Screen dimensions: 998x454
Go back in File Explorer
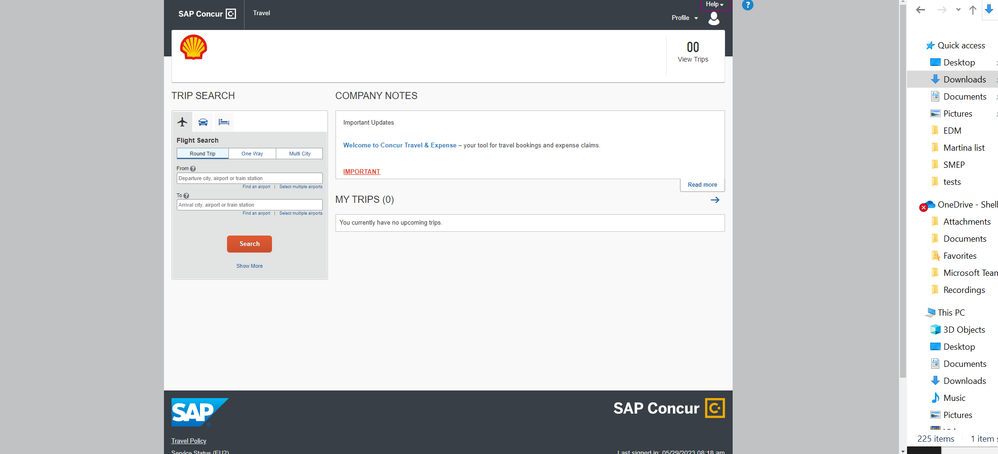pyautogui.click(x=920, y=10)
